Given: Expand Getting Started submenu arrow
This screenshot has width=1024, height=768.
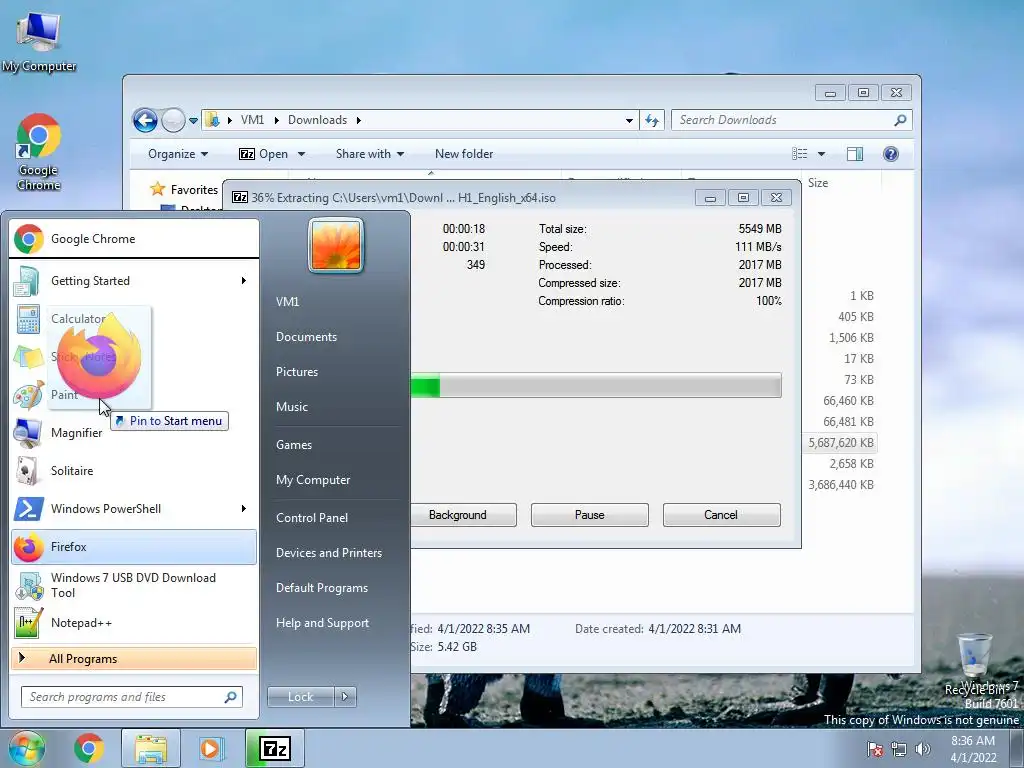Looking at the screenshot, I should tap(244, 281).
